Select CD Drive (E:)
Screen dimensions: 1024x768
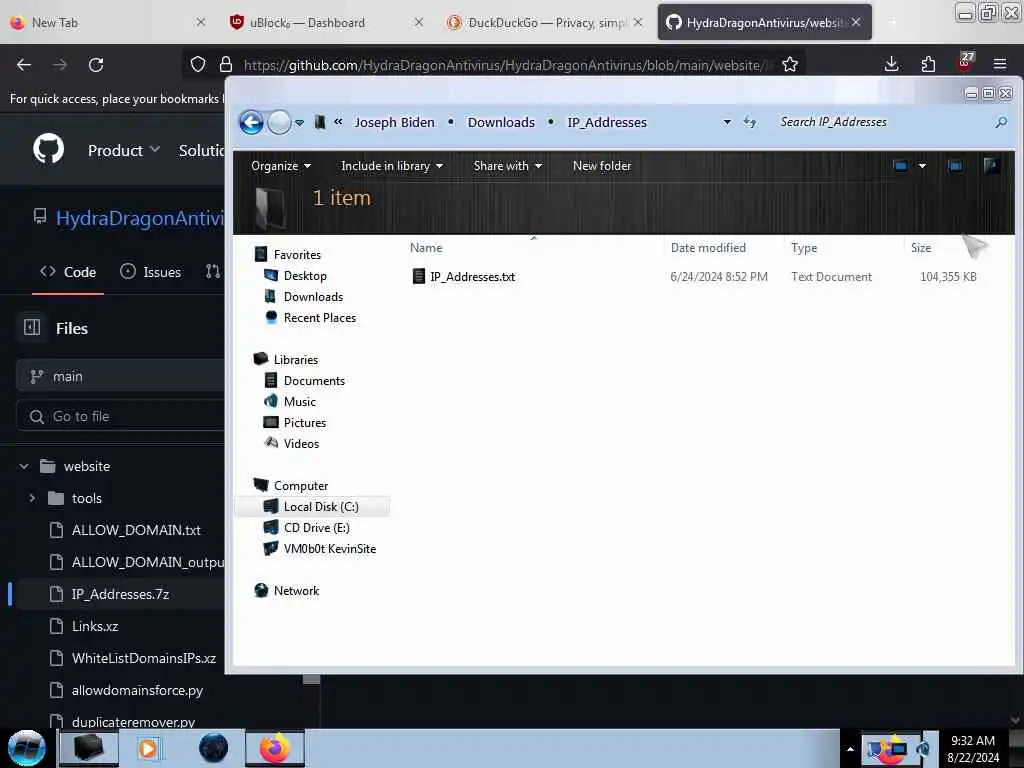point(307,528)
